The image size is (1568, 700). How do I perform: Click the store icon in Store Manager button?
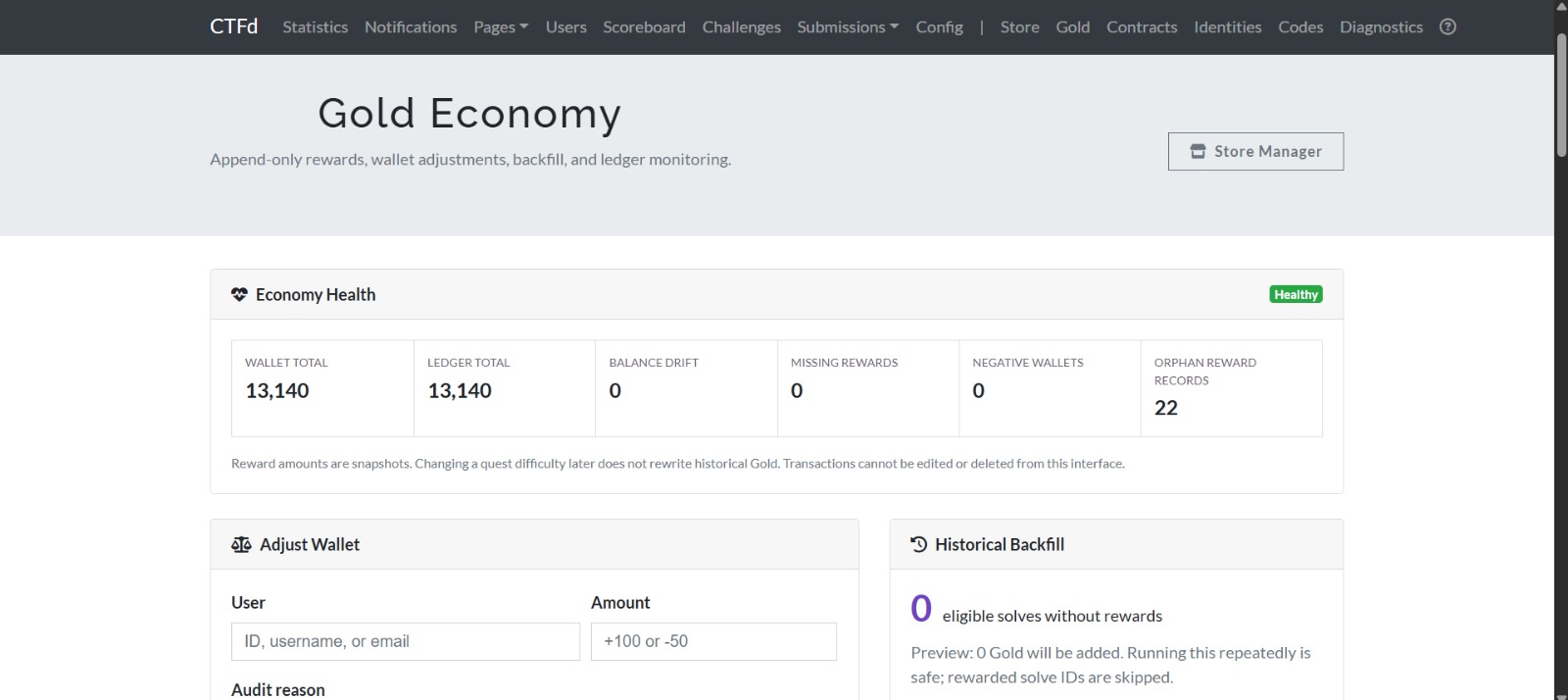click(x=1198, y=151)
